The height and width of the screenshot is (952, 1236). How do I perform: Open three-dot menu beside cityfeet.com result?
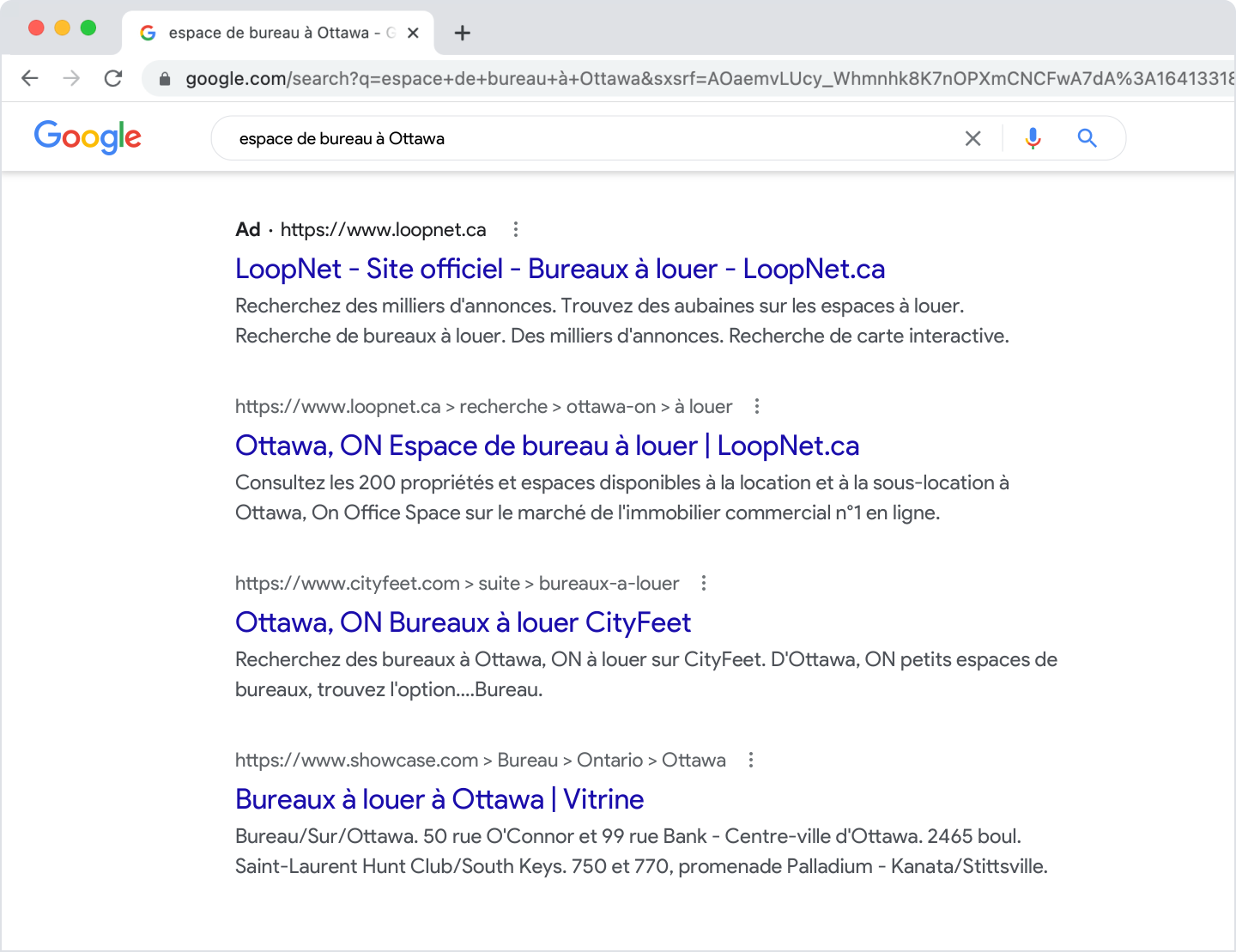click(x=703, y=583)
